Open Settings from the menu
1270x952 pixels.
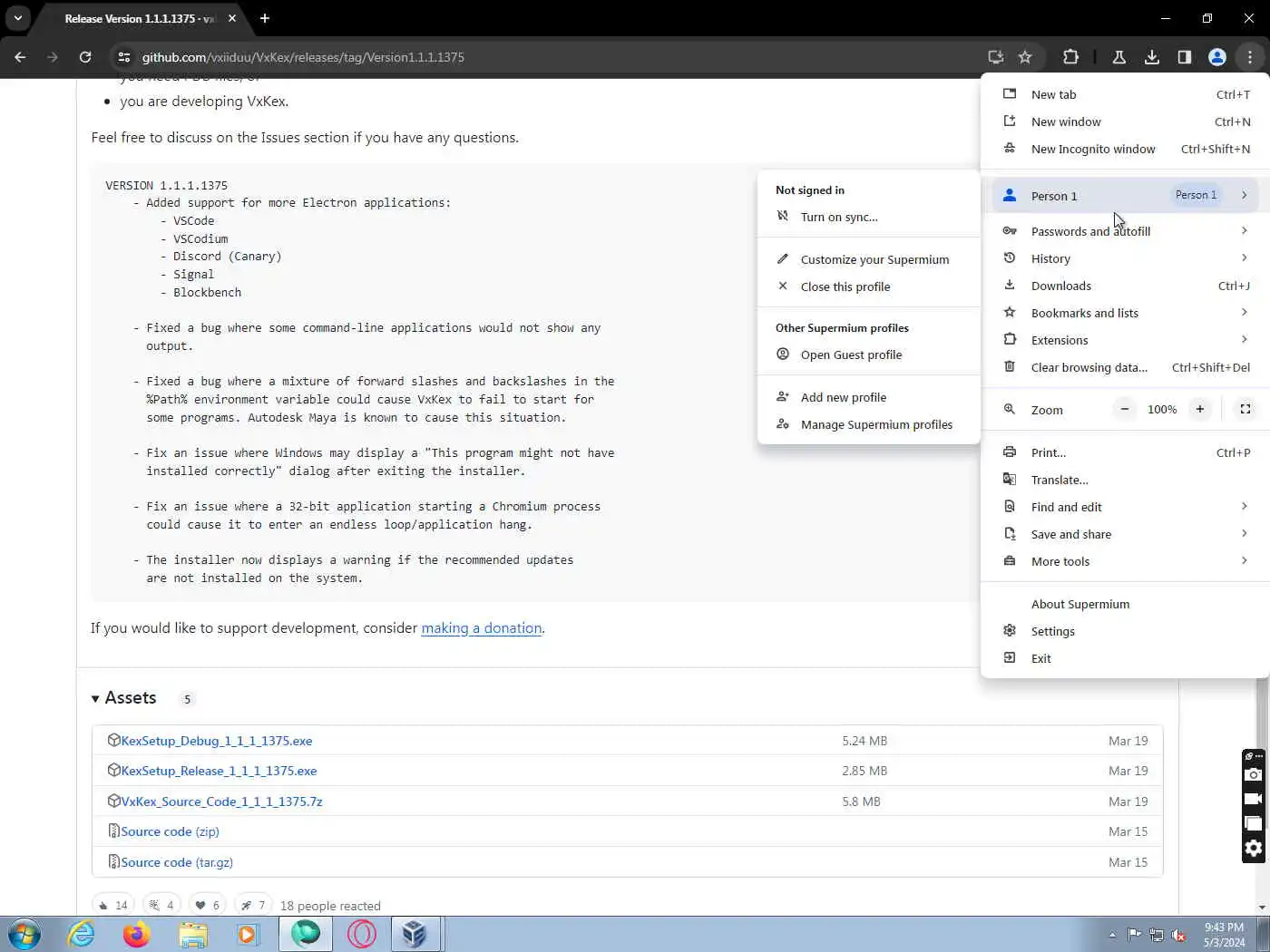(x=1124, y=631)
